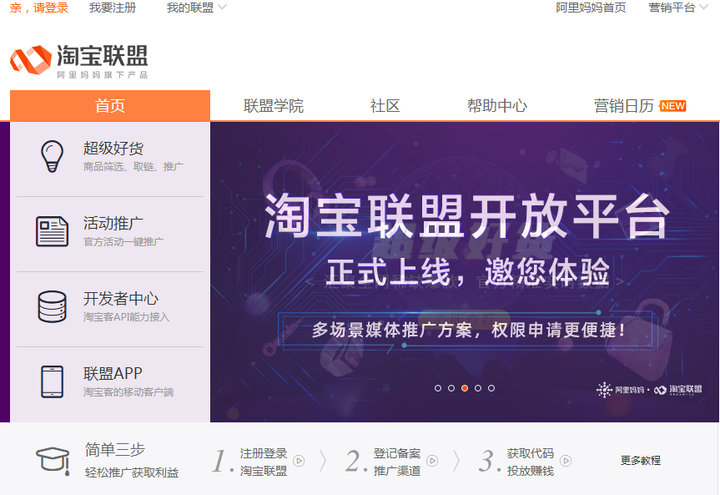Select the fourth banner carousel dot
Viewport: 720px width, 495px height.
[x=478, y=388]
